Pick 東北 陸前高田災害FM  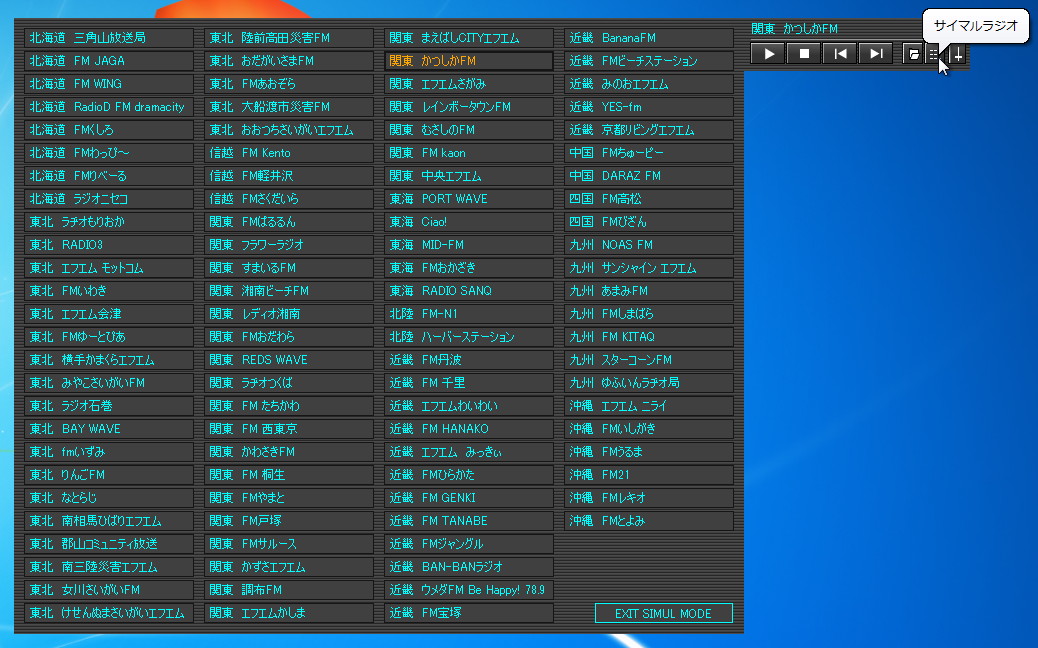pos(289,38)
